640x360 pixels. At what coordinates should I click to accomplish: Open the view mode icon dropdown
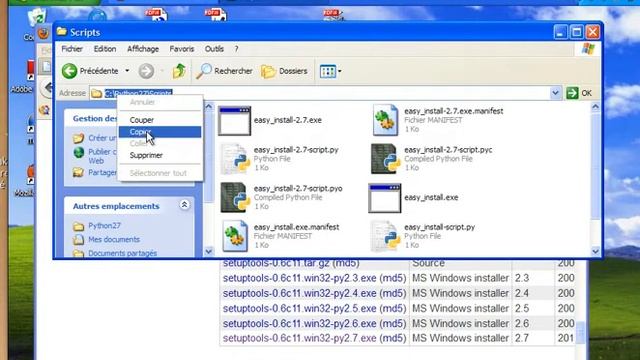pyautogui.click(x=331, y=71)
